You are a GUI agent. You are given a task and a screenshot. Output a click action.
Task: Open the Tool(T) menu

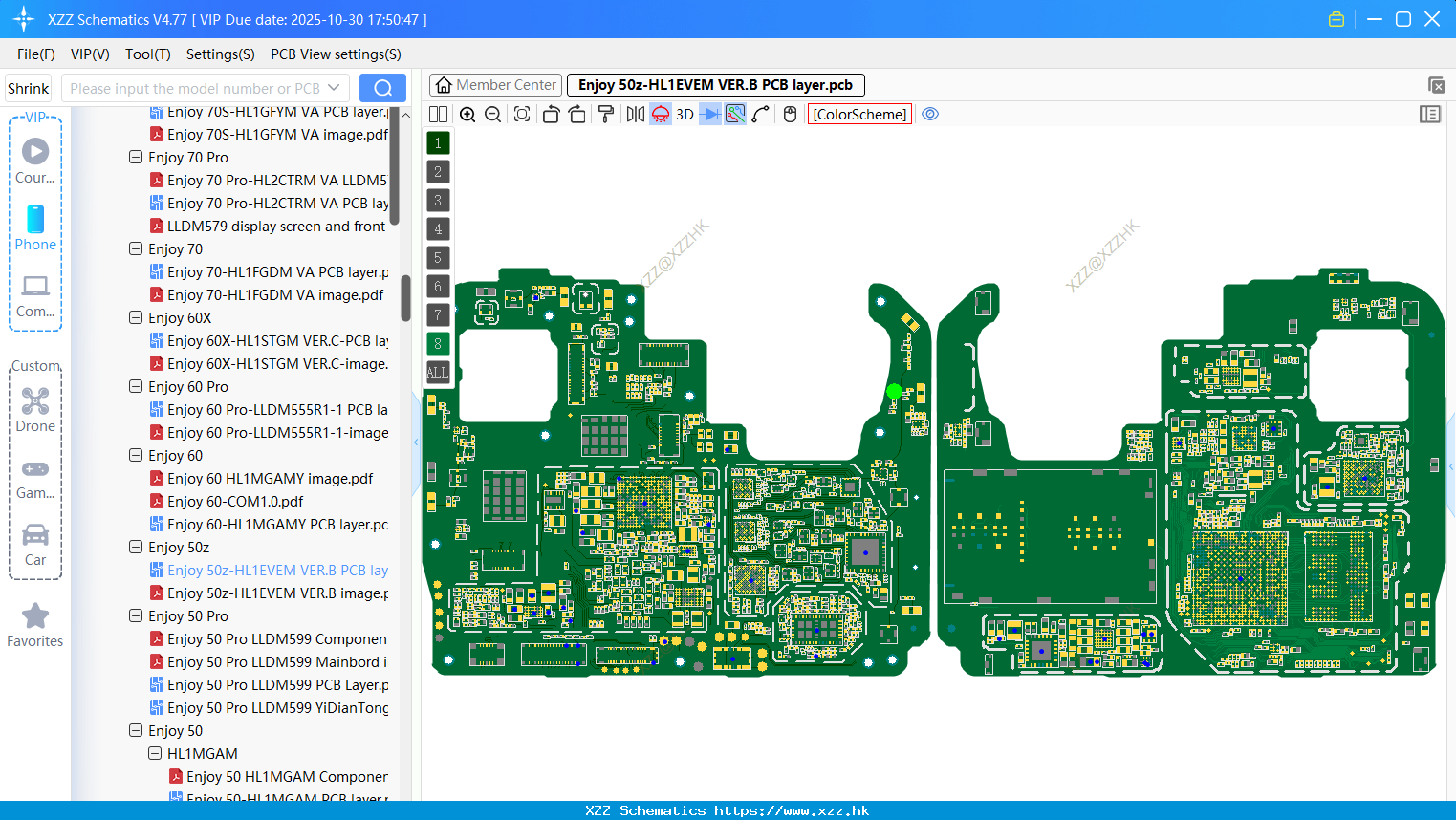pyautogui.click(x=148, y=54)
